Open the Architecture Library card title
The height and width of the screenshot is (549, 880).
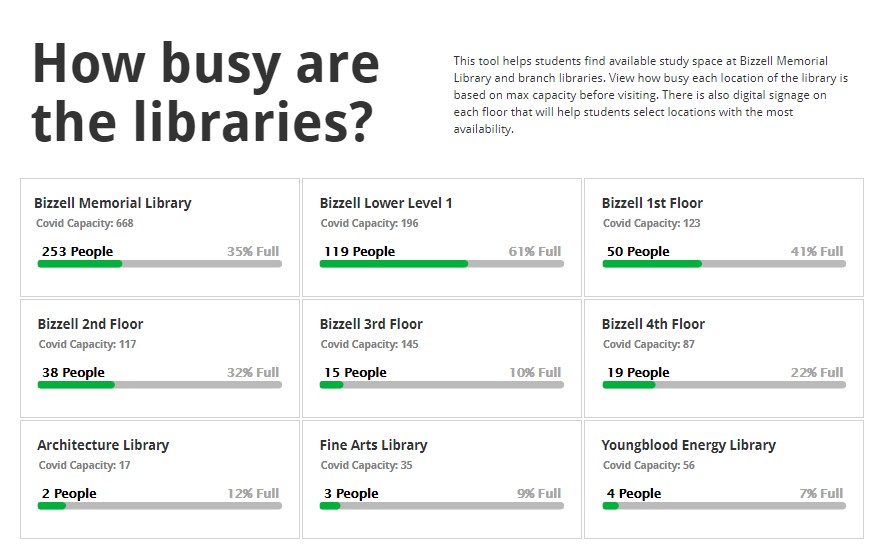tap(103, 445)
